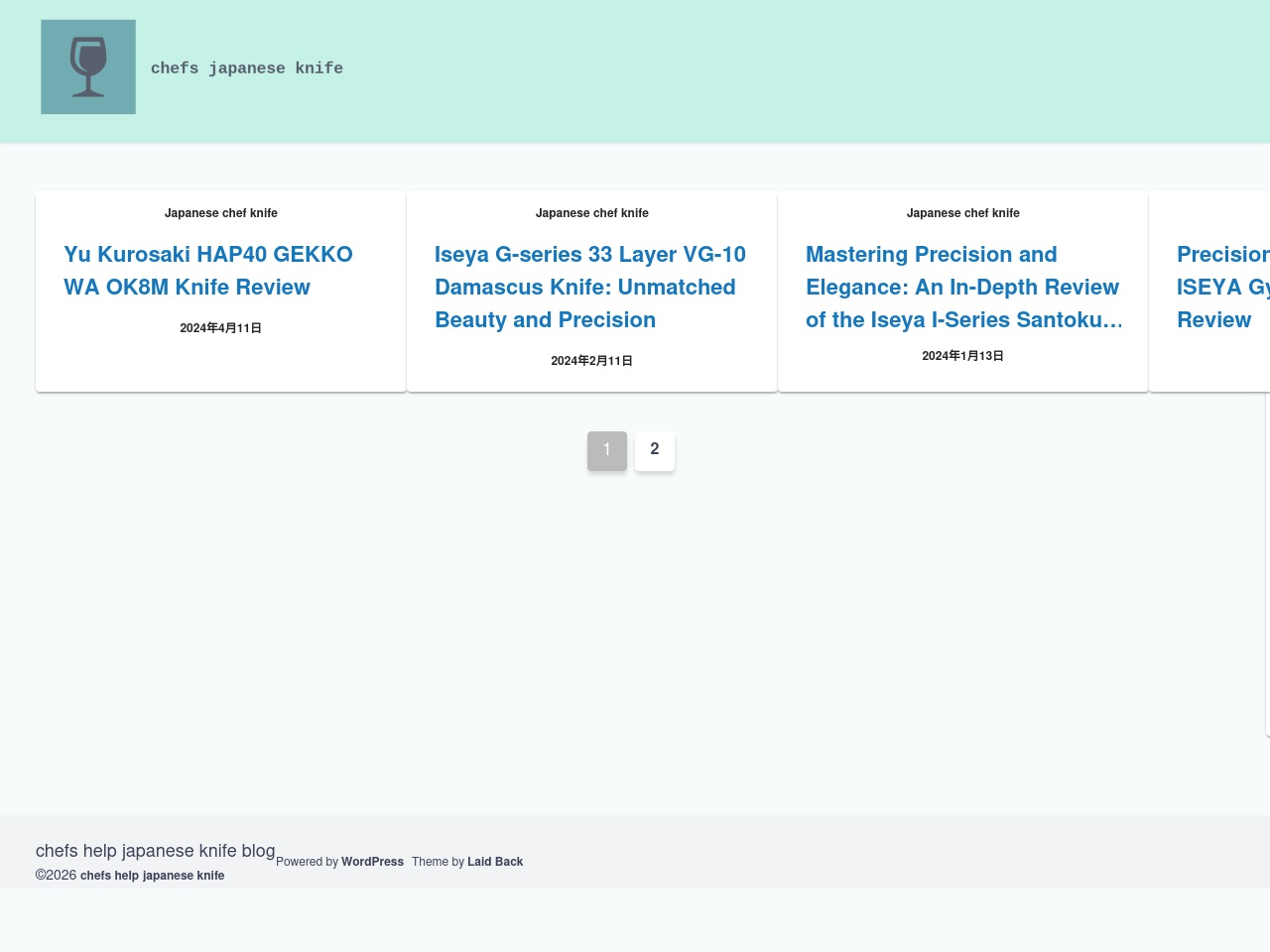Click the wine glass site logo
The width and height of the screenshot is (1270, 952).
pos(88,66)
